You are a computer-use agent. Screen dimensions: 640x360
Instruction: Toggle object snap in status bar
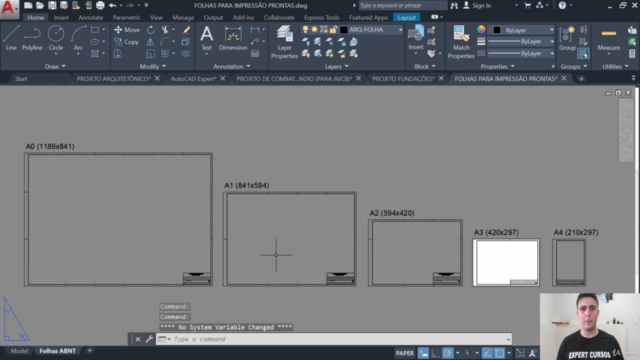499,353
